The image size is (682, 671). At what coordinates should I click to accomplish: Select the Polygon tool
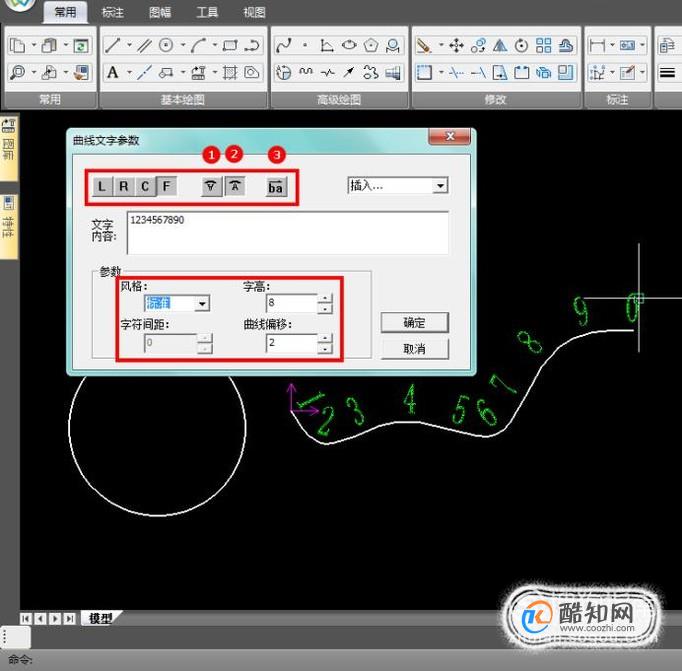[x=371, y=45]
